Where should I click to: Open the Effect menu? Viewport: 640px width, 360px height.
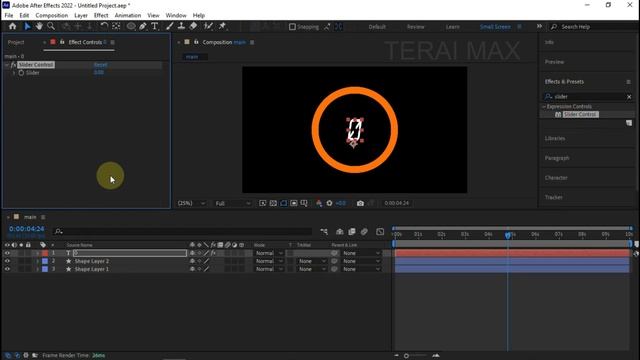click(x=101, y=15)
